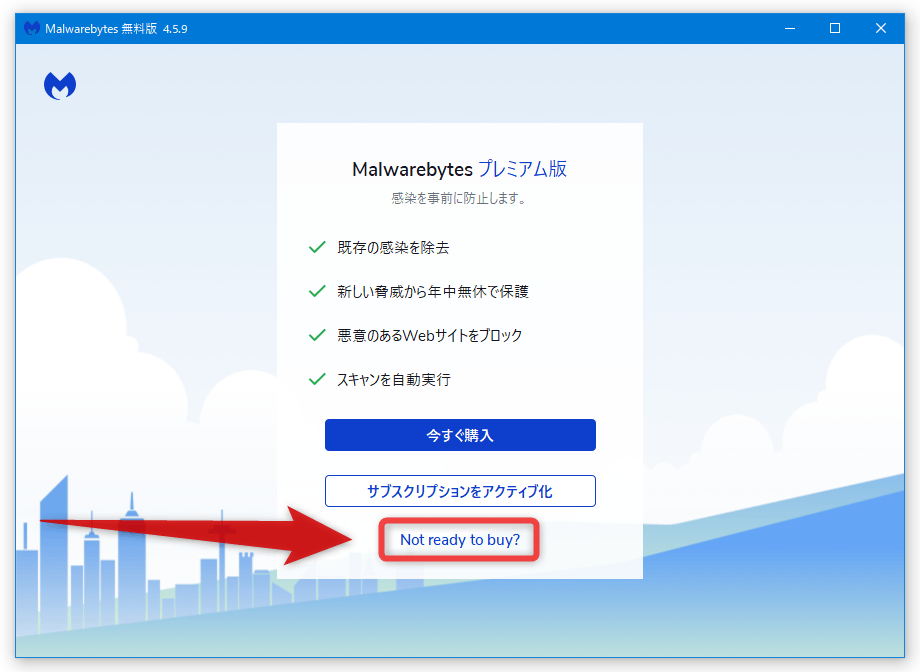Maximize the Malwarebytes window
This screenshot has height=672, width=920.
point(835,28)
